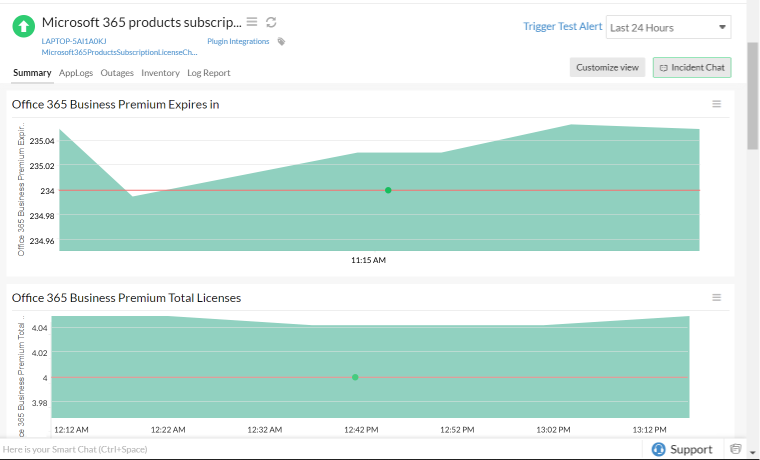Switch to the AppLogs tab
The width and height of the screenshot is (760, 460).
tap(76, 73)
